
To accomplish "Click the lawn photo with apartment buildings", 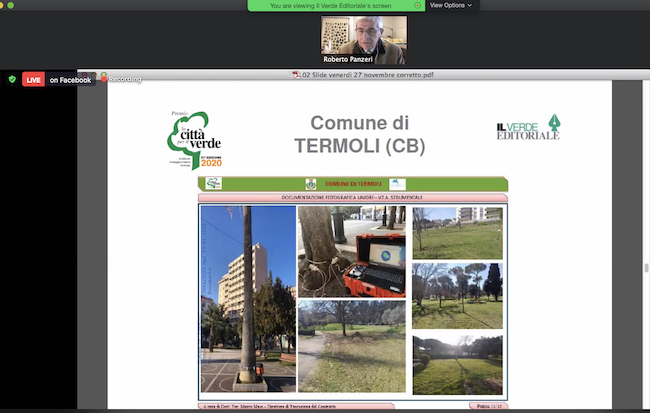I will coord(457,233).
